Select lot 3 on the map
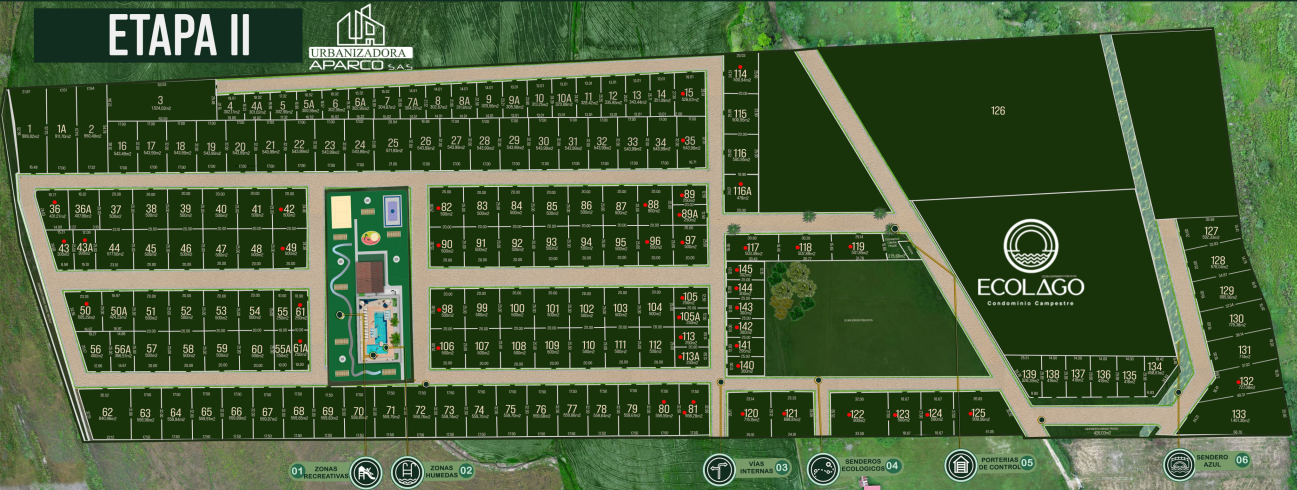This screenshot has width=1297, height=490. (158, 105)
